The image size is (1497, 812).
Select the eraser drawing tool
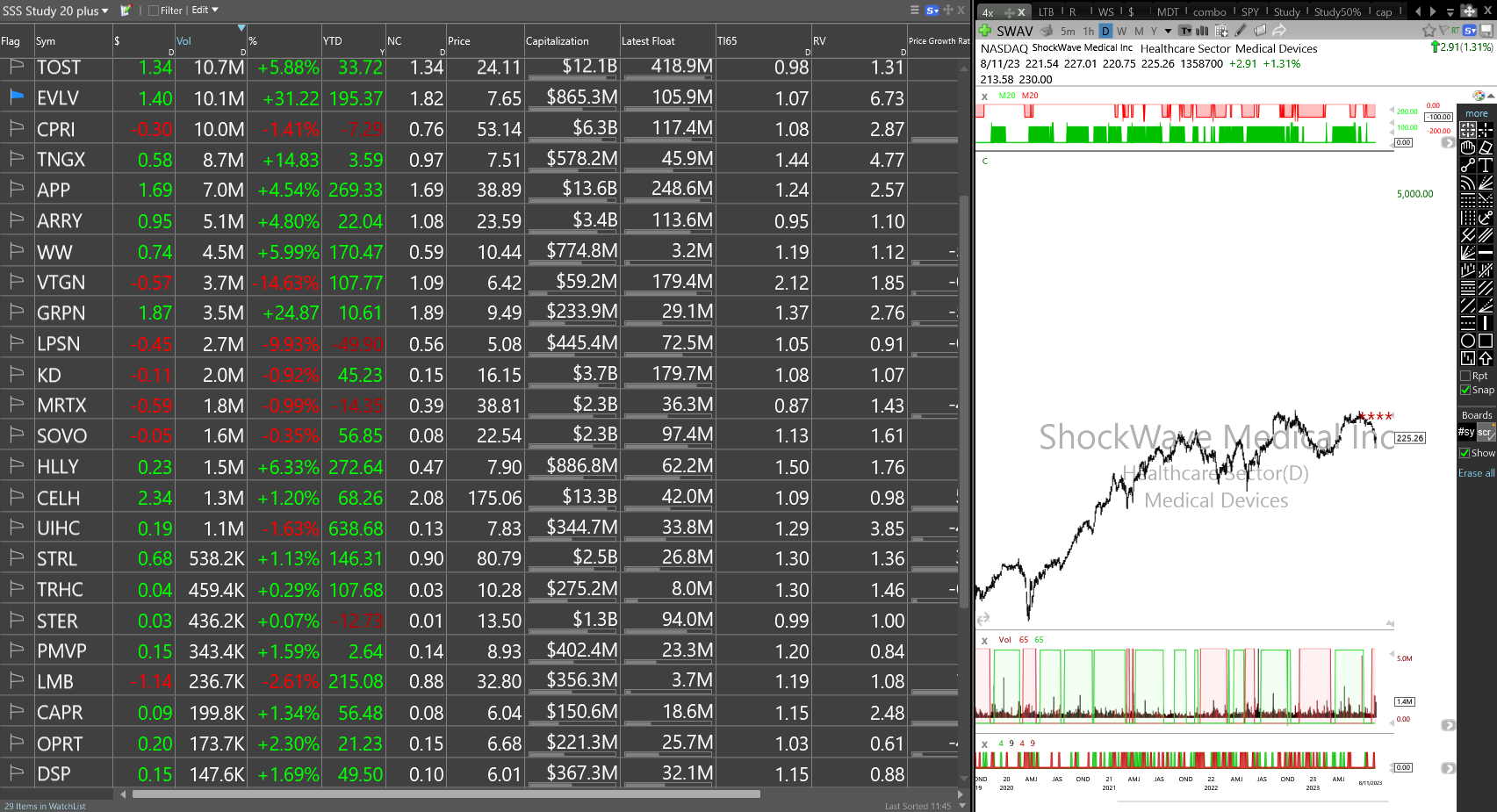[x=1486, y=147]
